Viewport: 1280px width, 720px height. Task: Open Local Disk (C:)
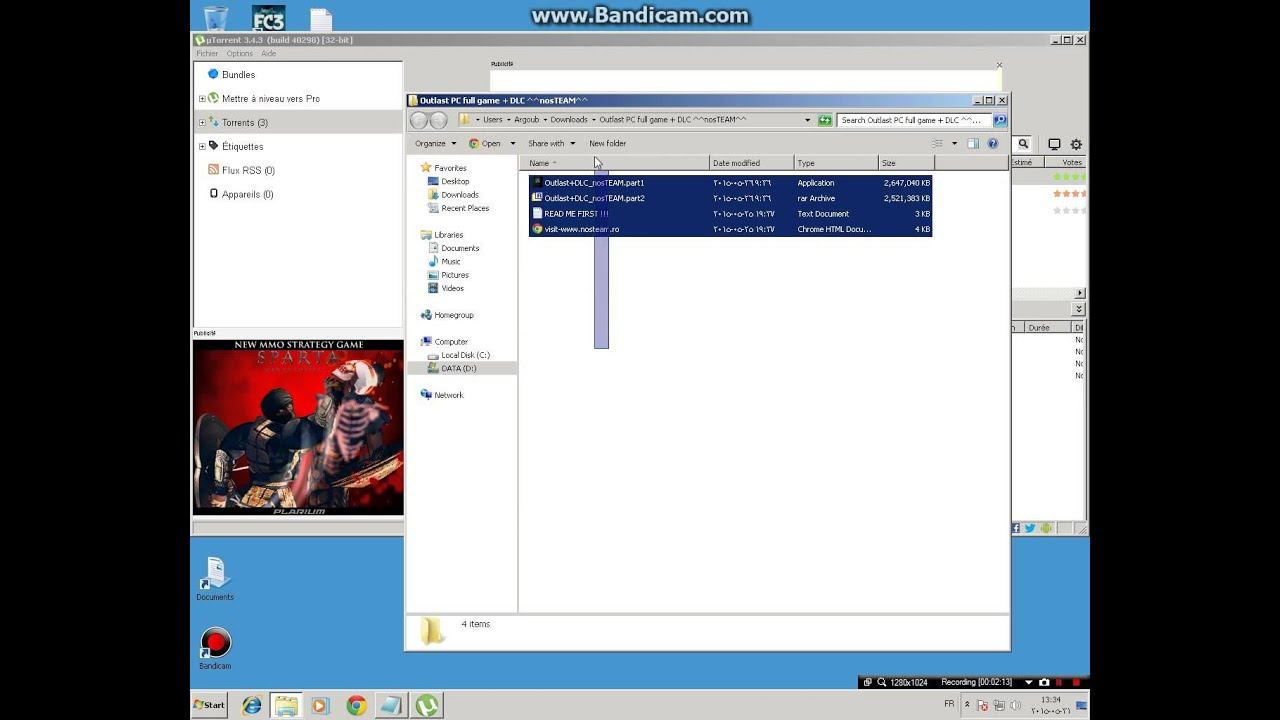point(465,355)
